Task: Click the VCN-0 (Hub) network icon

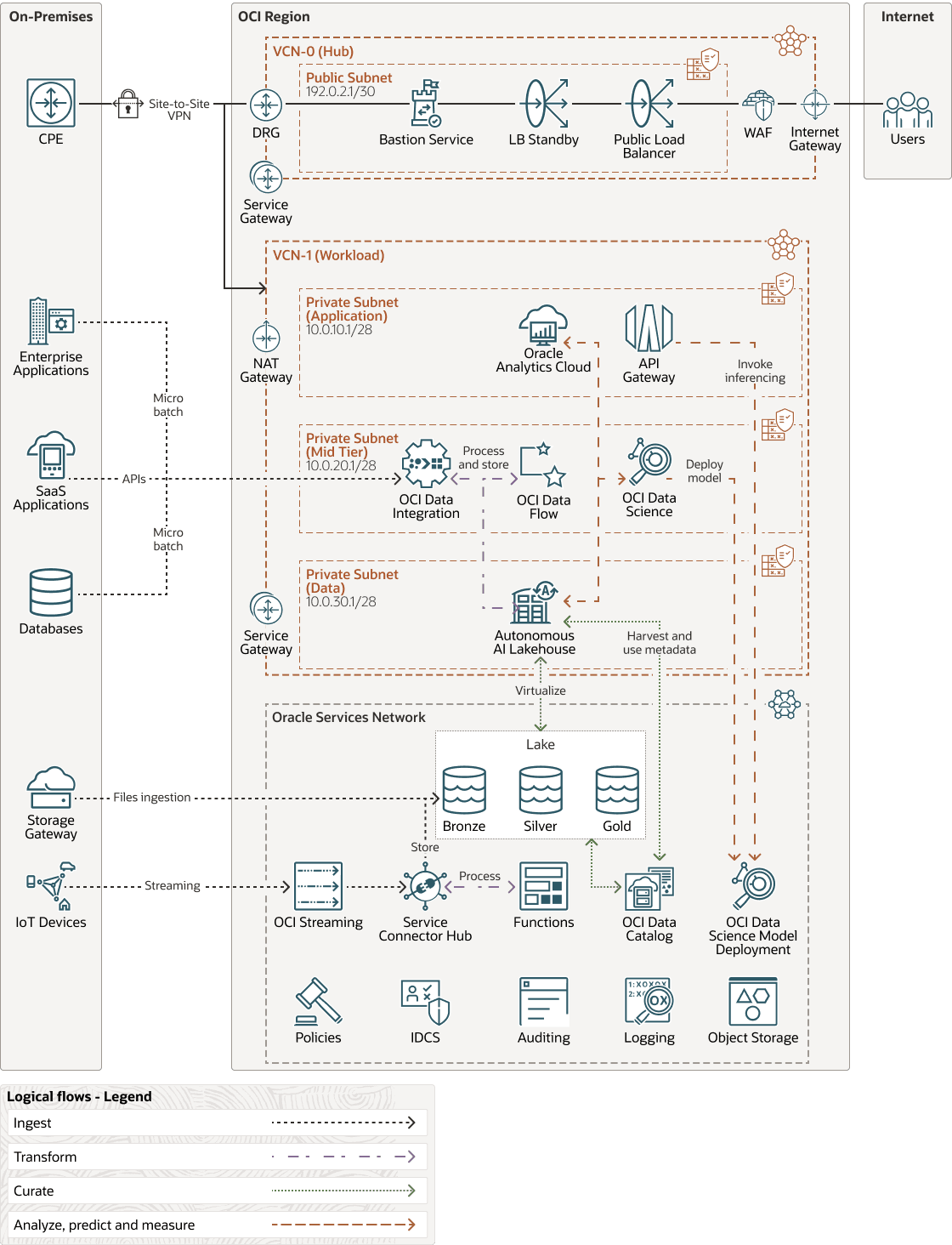Action: click(x=790, y=40)
